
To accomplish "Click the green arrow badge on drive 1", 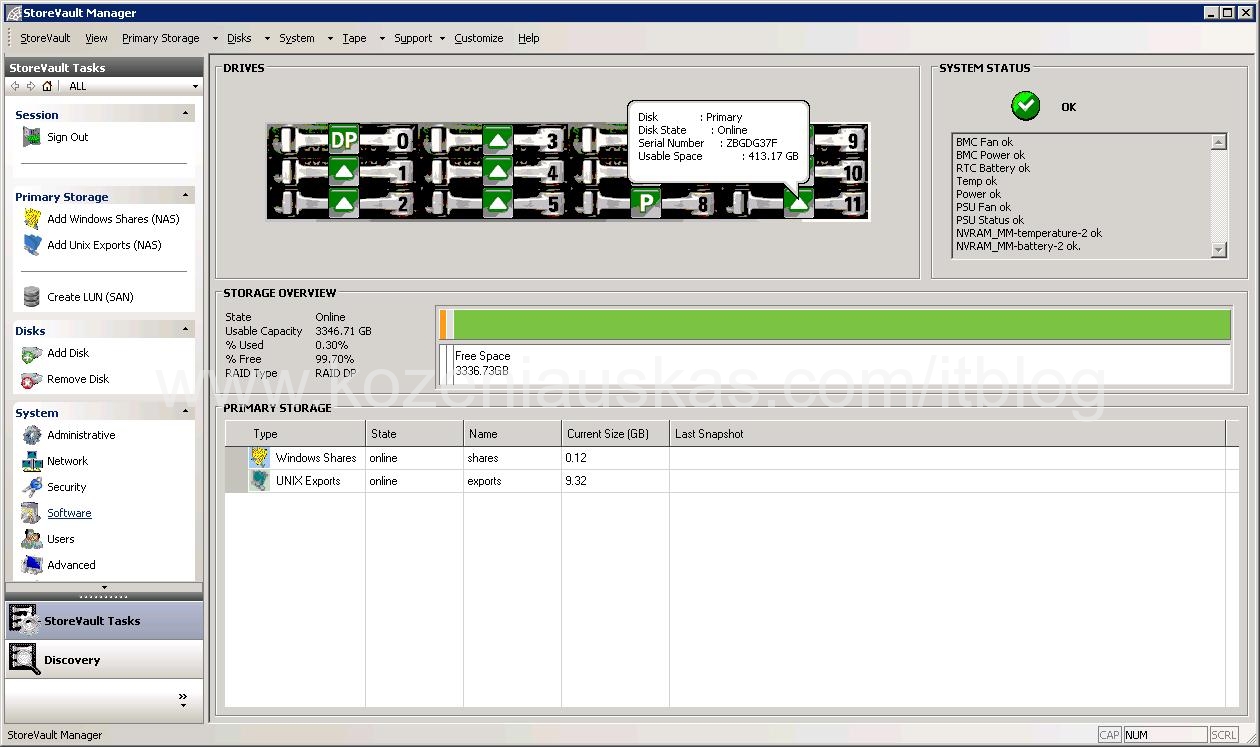I will click(x=344, y=172).
